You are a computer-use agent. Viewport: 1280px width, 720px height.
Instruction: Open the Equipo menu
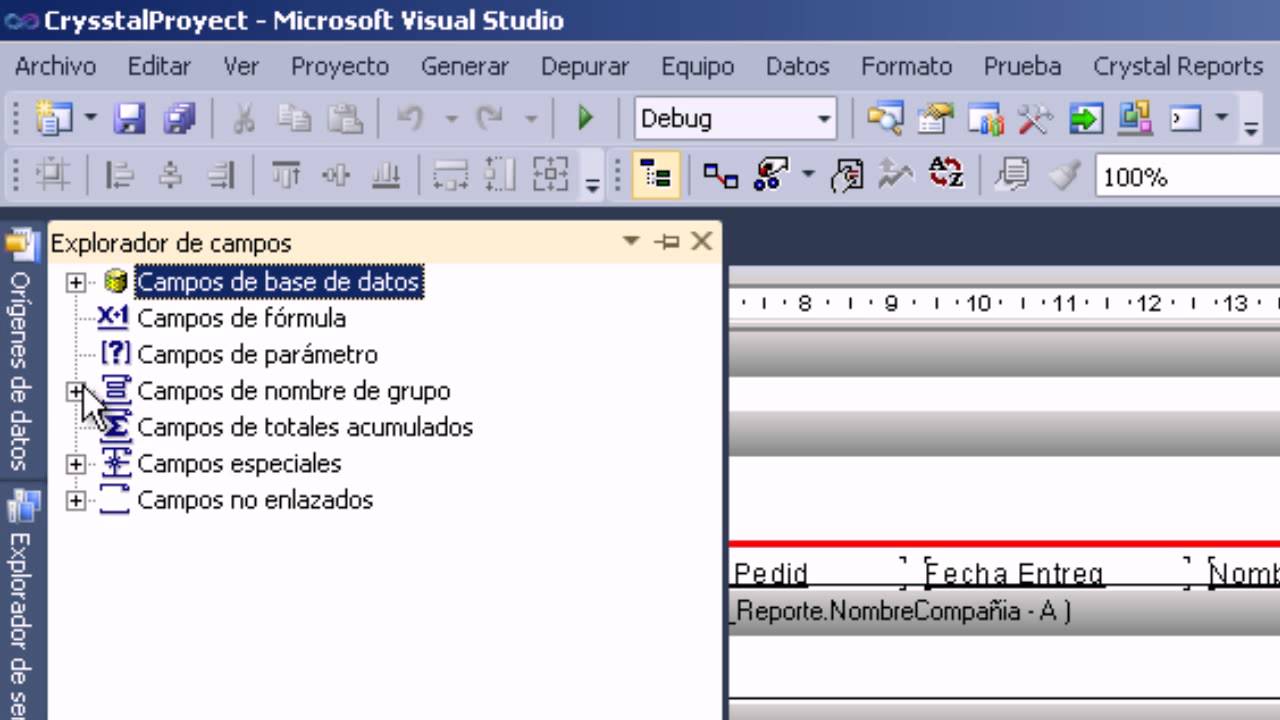point(698,66)
